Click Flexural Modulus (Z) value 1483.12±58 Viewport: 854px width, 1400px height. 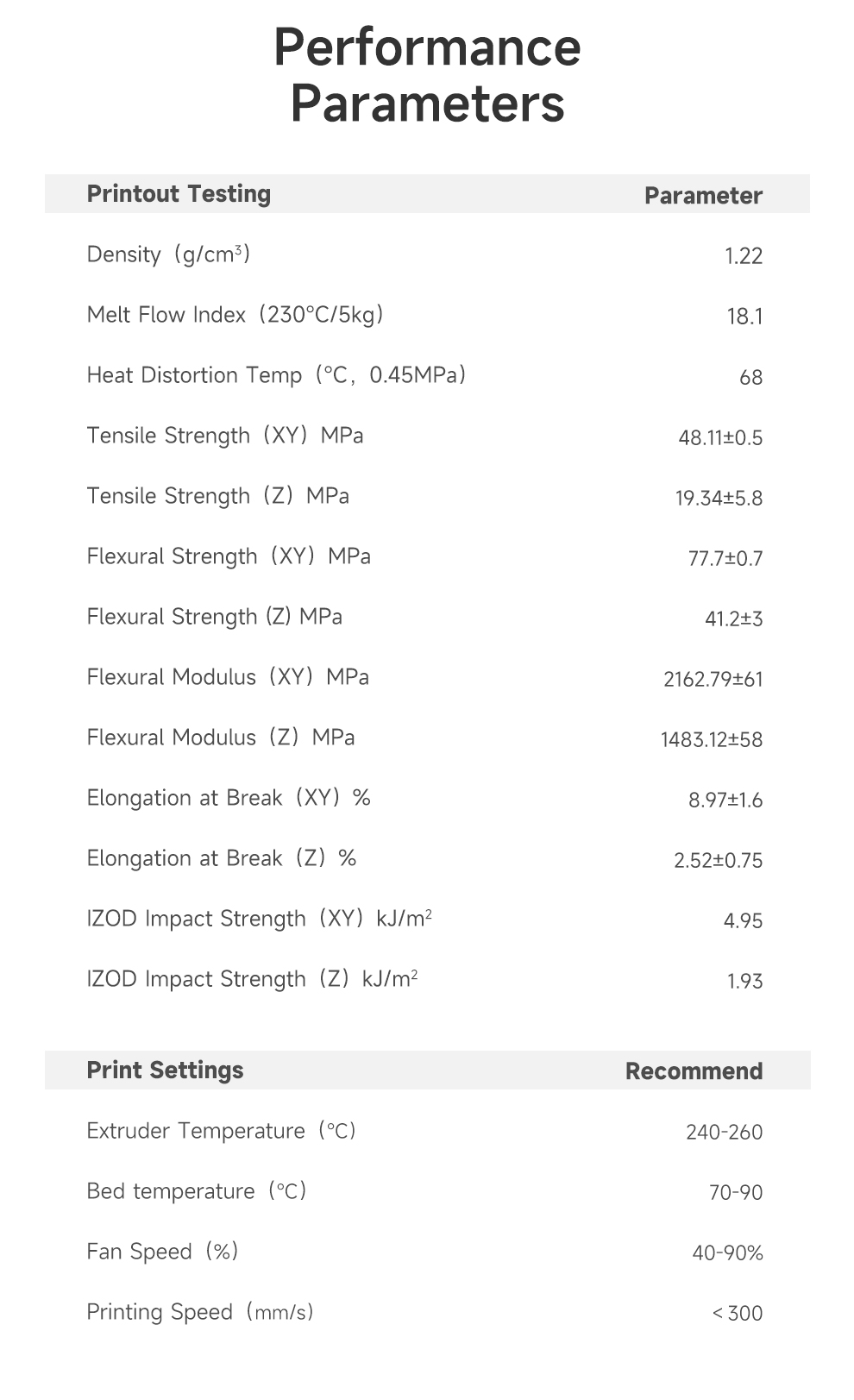(x=711, y=739)
